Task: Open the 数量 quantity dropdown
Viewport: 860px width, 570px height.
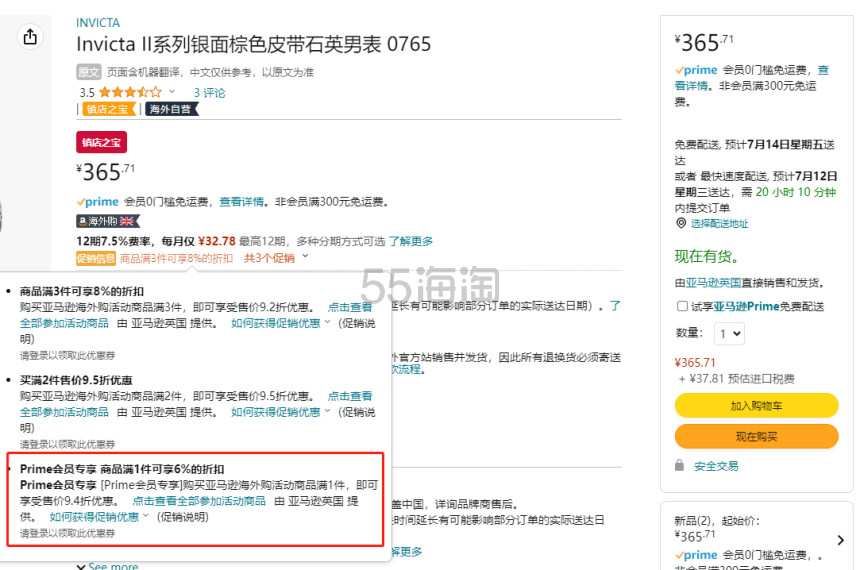Action: pyautogui.click(x=729, y=334)
